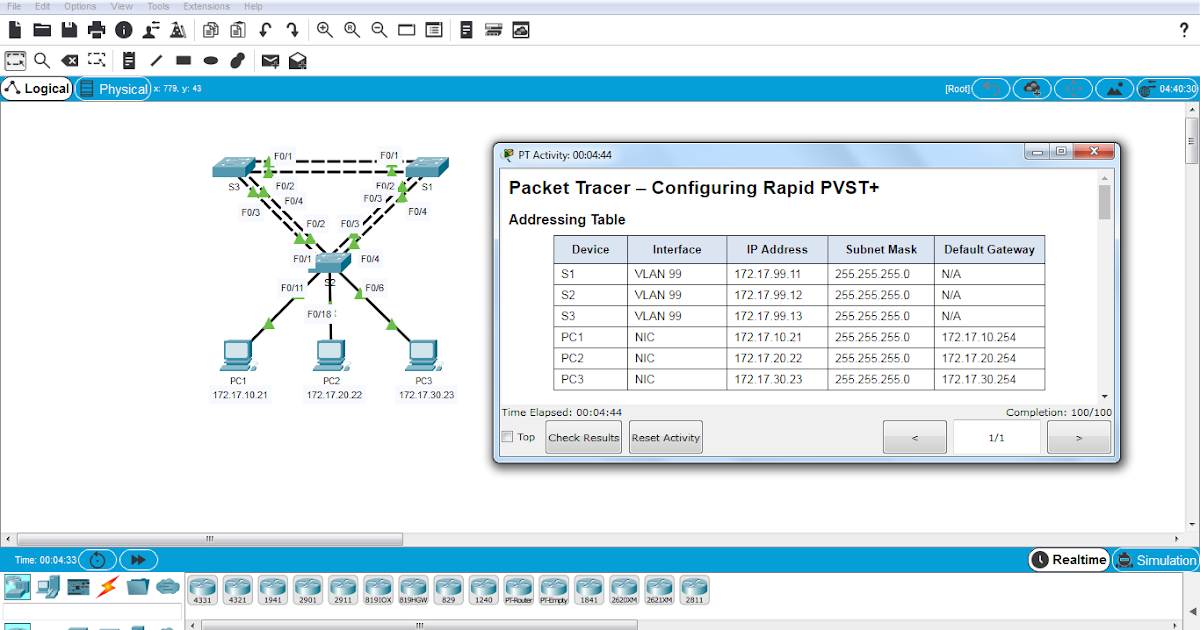
Task: Open the Add Complex PDU tool
Action: point(297,60)
